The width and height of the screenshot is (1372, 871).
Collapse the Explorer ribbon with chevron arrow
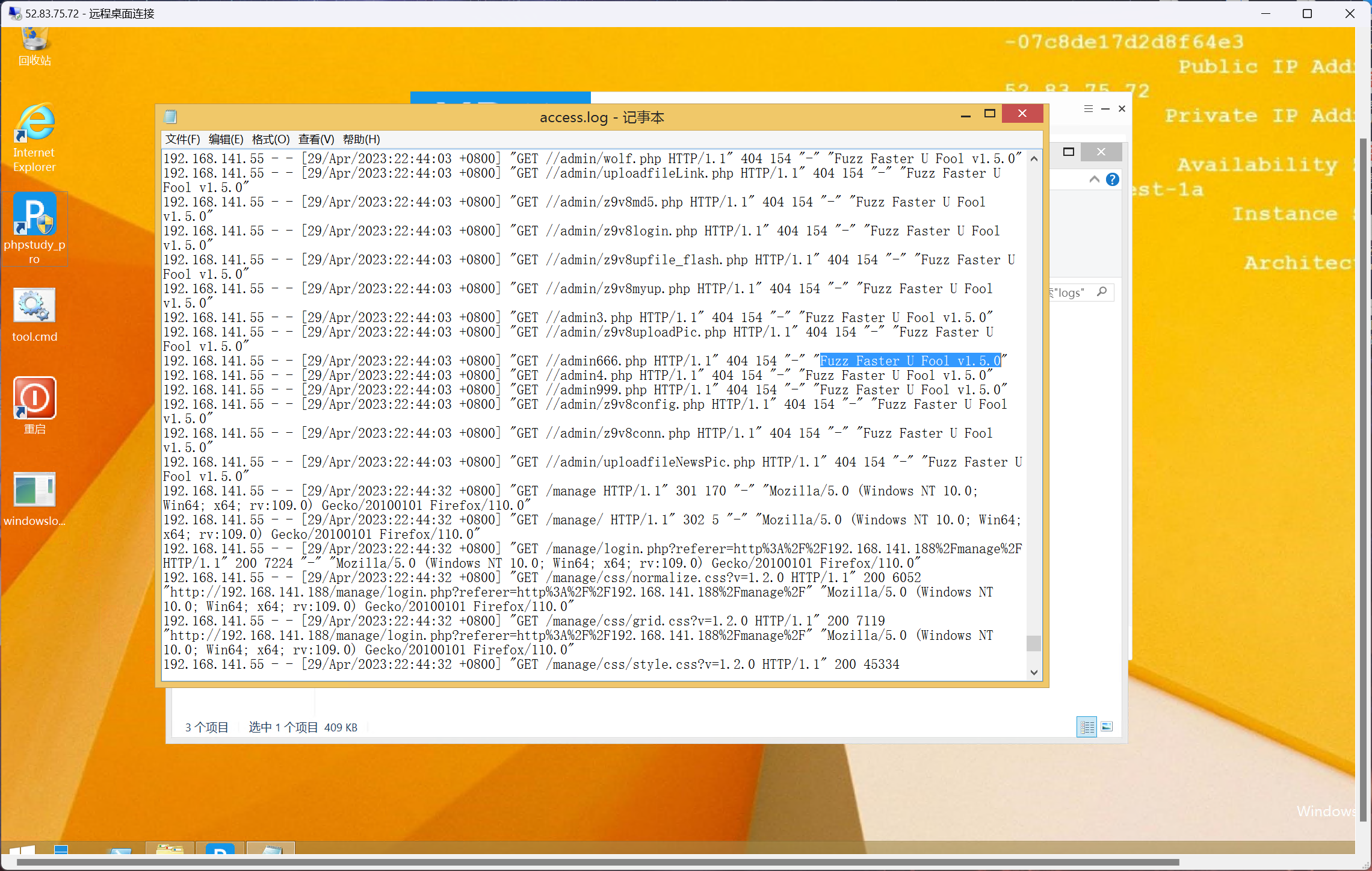click(1094, 179)
